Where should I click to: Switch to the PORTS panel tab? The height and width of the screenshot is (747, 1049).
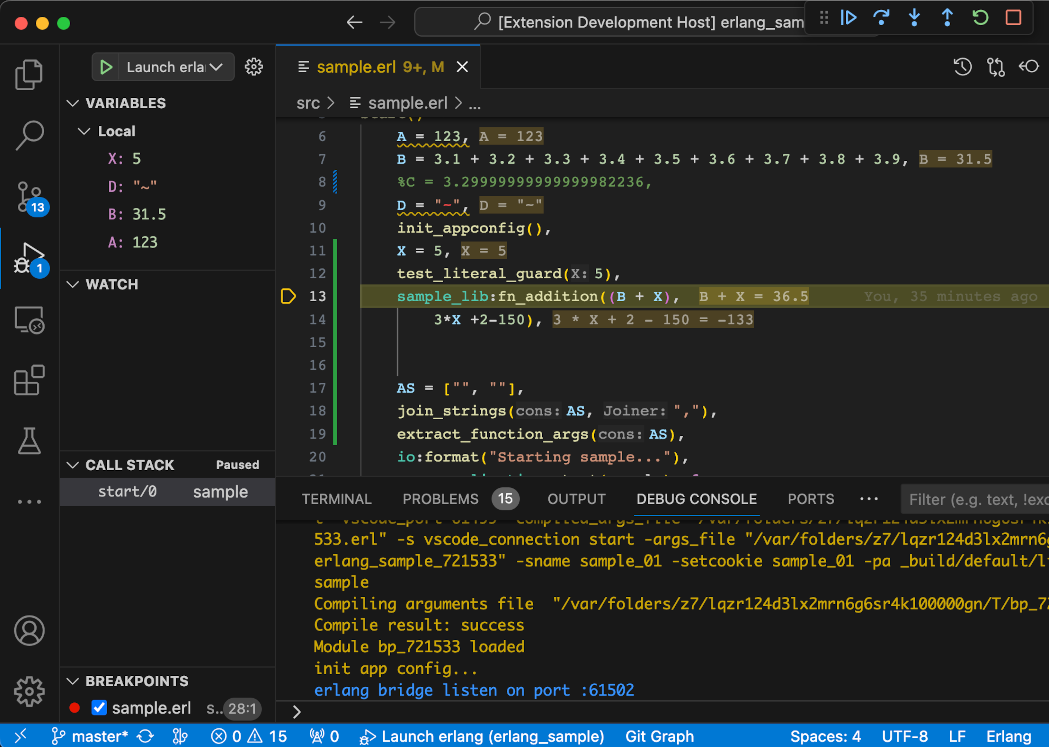click(x=811, y=499)
